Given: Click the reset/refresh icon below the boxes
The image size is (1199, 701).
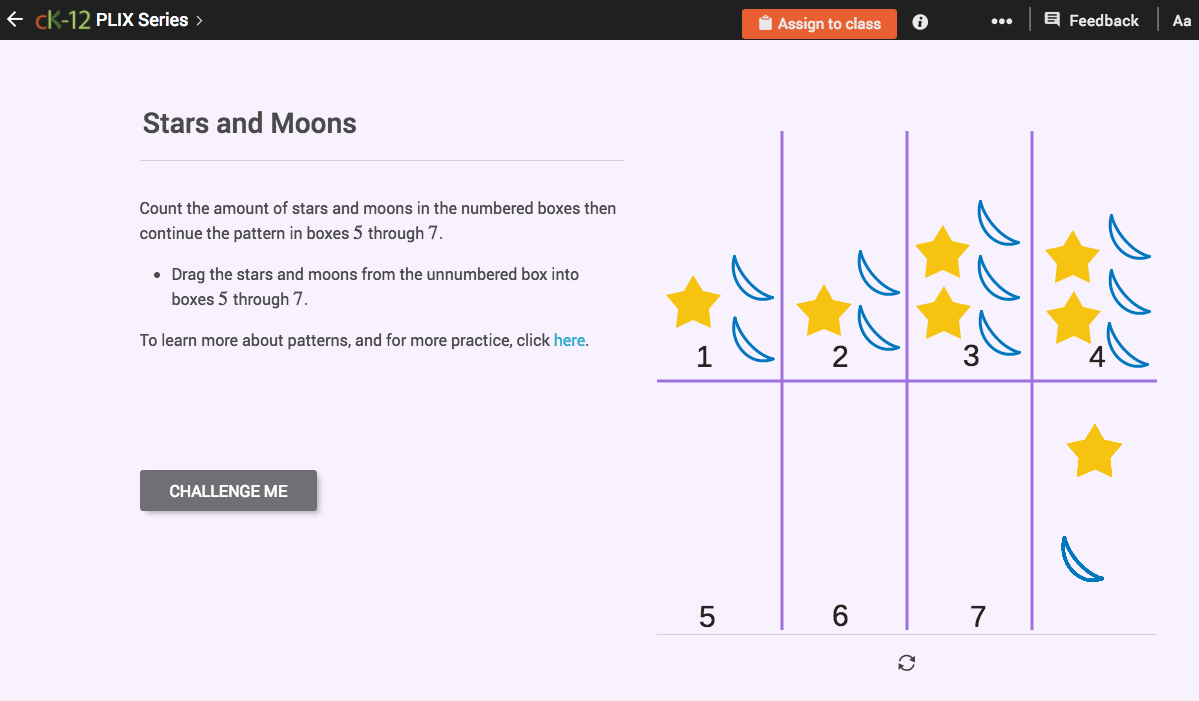Looking at the screenshot, I should pyautogui.click(x=905, y=663).
